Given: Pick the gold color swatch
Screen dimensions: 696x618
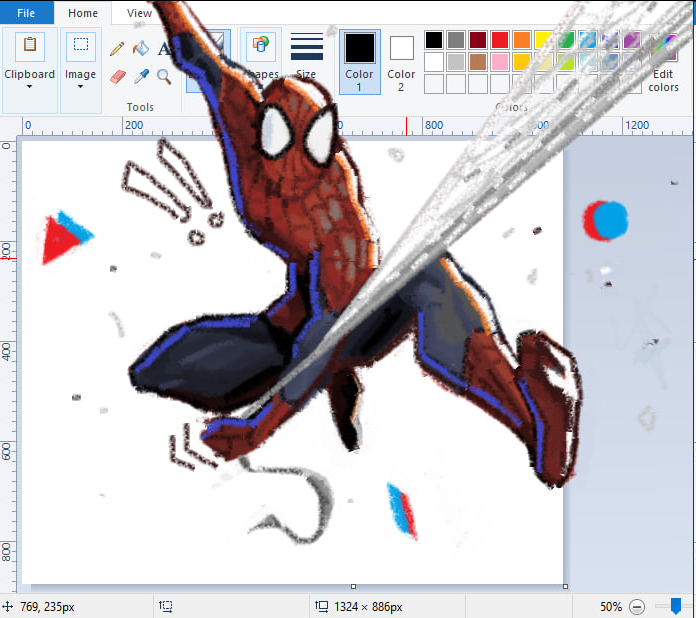Looking at the screenshot, I should 522,62.
